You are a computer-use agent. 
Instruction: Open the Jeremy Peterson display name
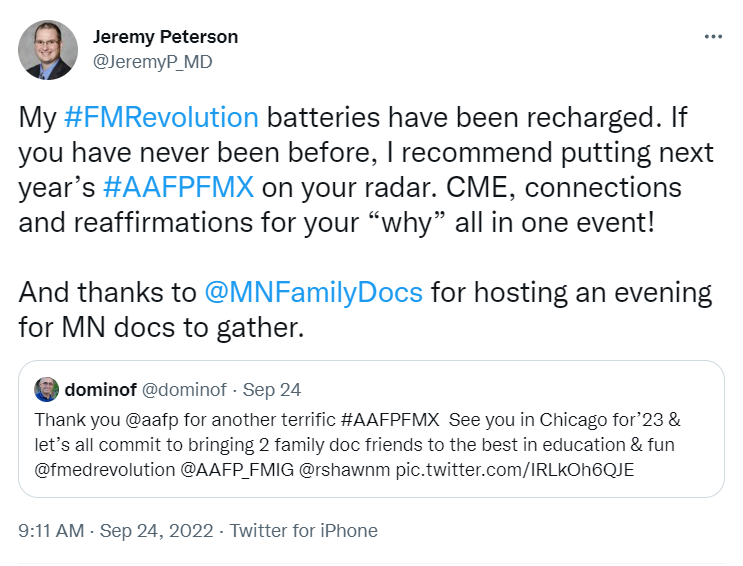[167, 37]
